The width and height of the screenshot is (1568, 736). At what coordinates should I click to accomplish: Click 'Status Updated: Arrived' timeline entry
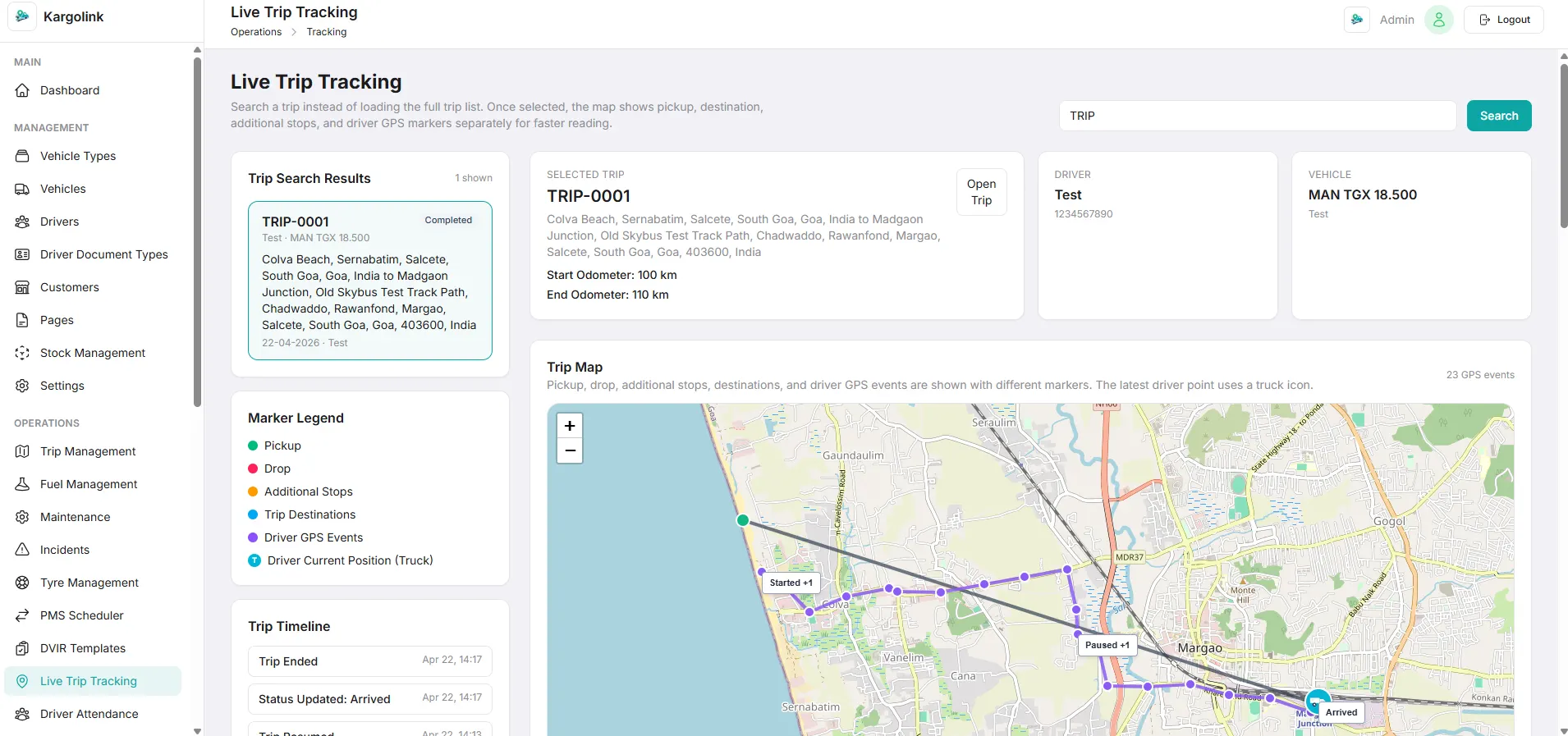point(370,699)
